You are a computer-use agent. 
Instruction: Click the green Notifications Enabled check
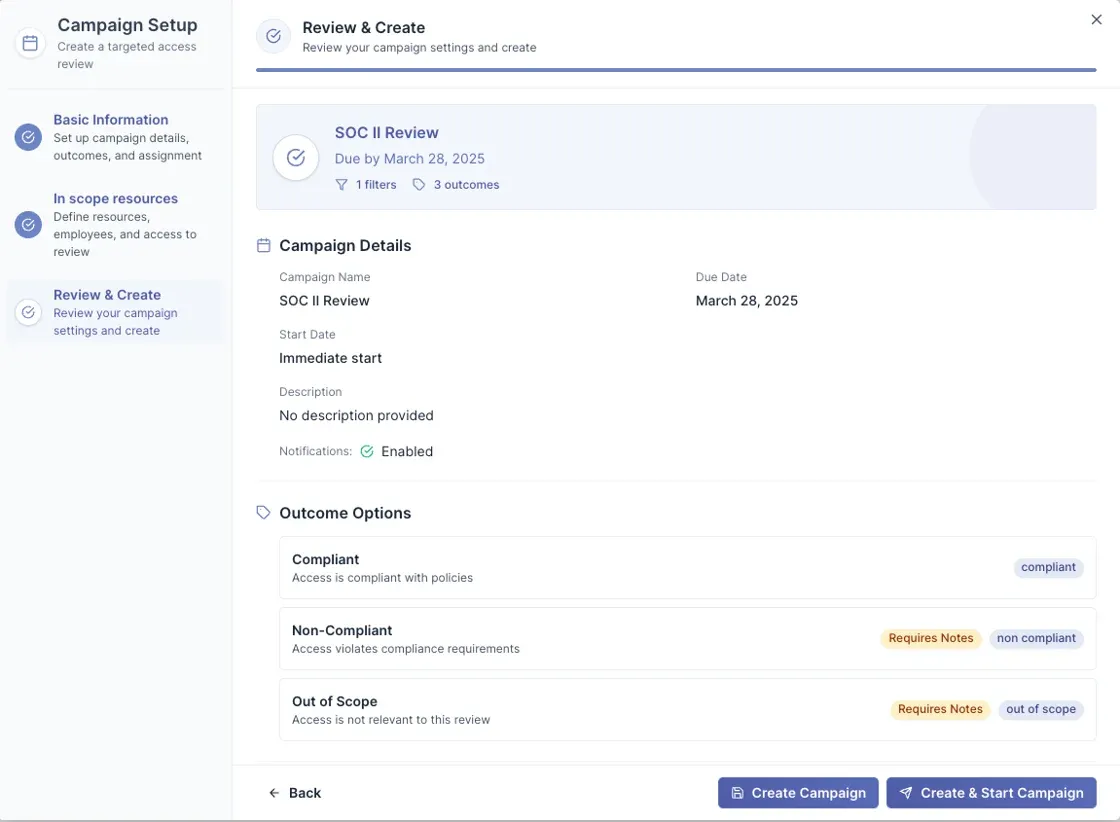click(367, 452)
